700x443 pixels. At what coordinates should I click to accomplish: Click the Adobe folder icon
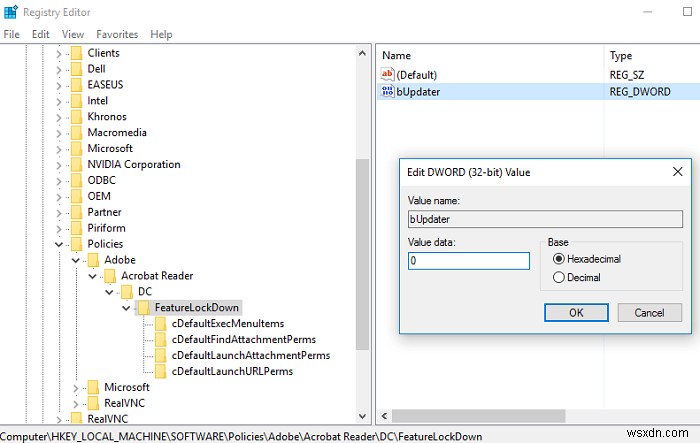93,260
